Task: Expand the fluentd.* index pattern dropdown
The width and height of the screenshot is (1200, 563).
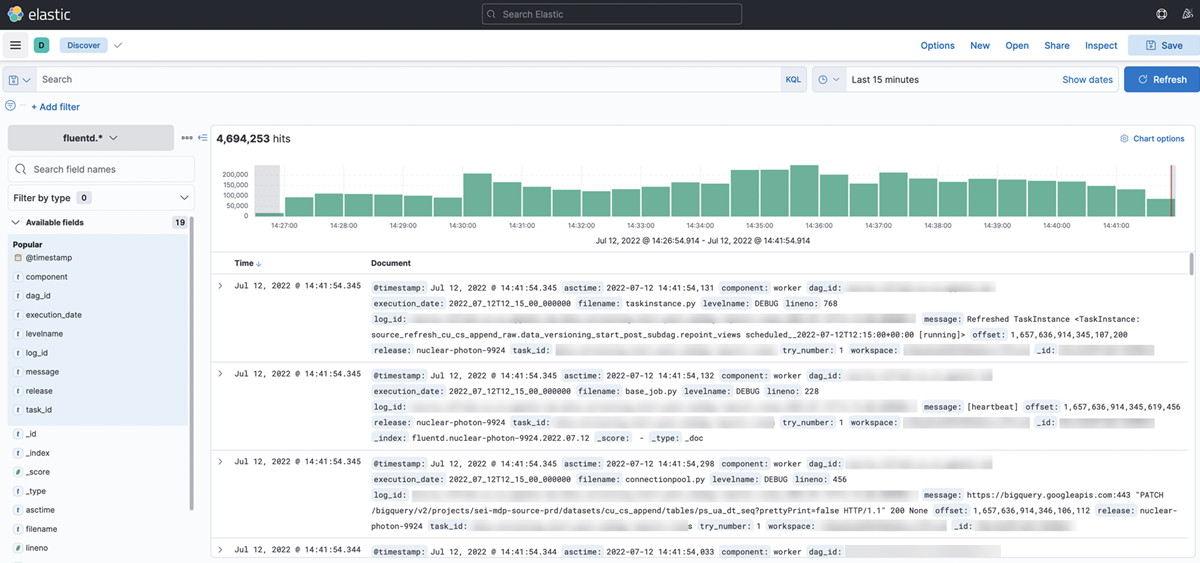Action: 91,138
